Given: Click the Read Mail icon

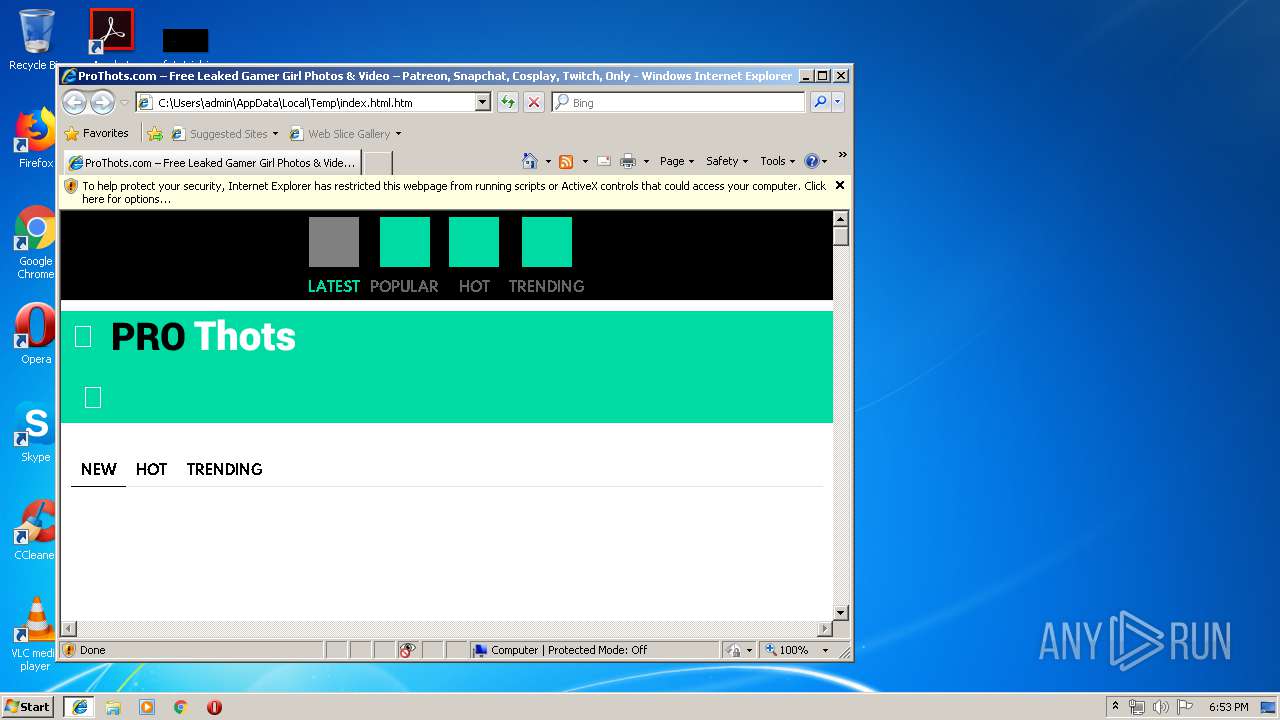Looking at the screenshot, I should [x=604, y=161].
